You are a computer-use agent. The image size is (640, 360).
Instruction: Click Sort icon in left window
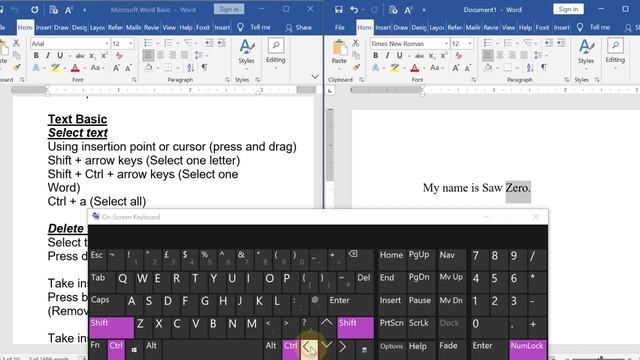click(x=191, y=68)
